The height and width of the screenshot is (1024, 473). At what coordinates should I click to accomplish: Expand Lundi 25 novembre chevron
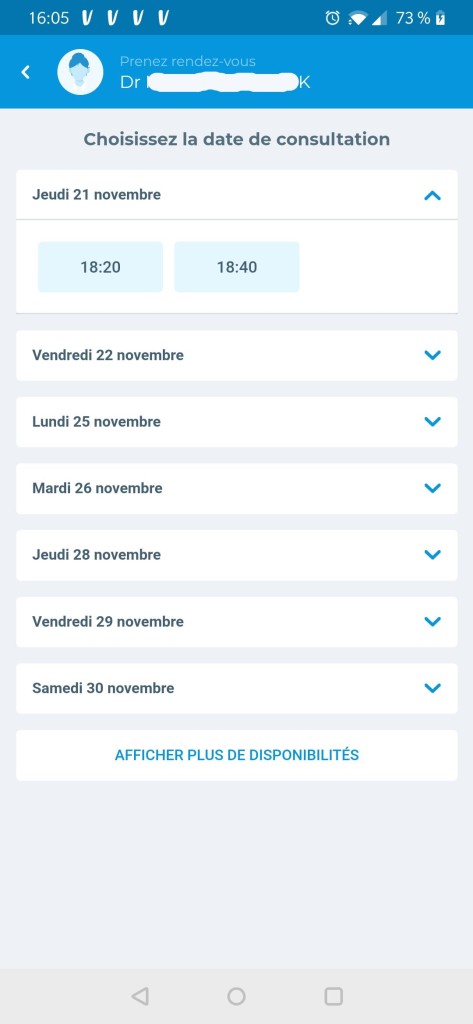(432, 421)
